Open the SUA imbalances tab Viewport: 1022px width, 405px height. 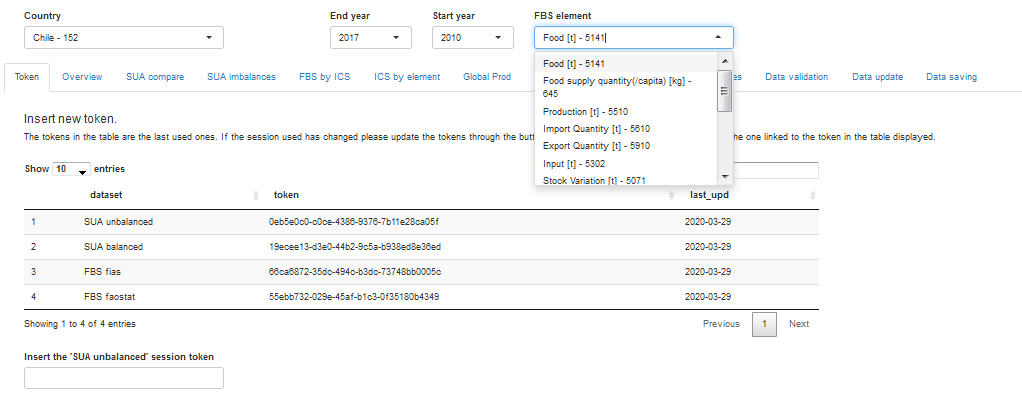(x=241, y=77)
